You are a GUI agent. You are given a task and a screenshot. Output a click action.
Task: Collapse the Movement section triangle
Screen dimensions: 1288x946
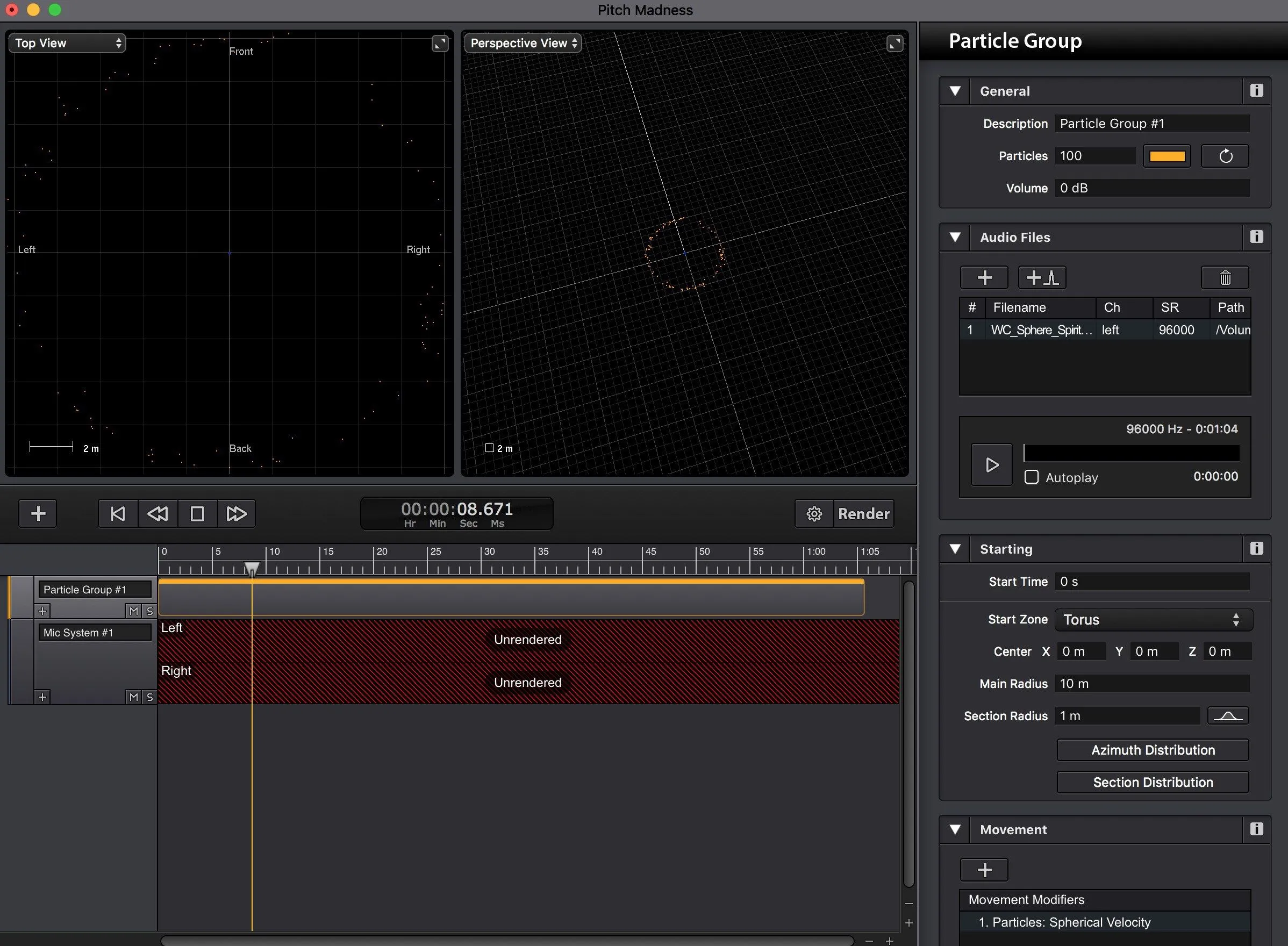[955, 829]
